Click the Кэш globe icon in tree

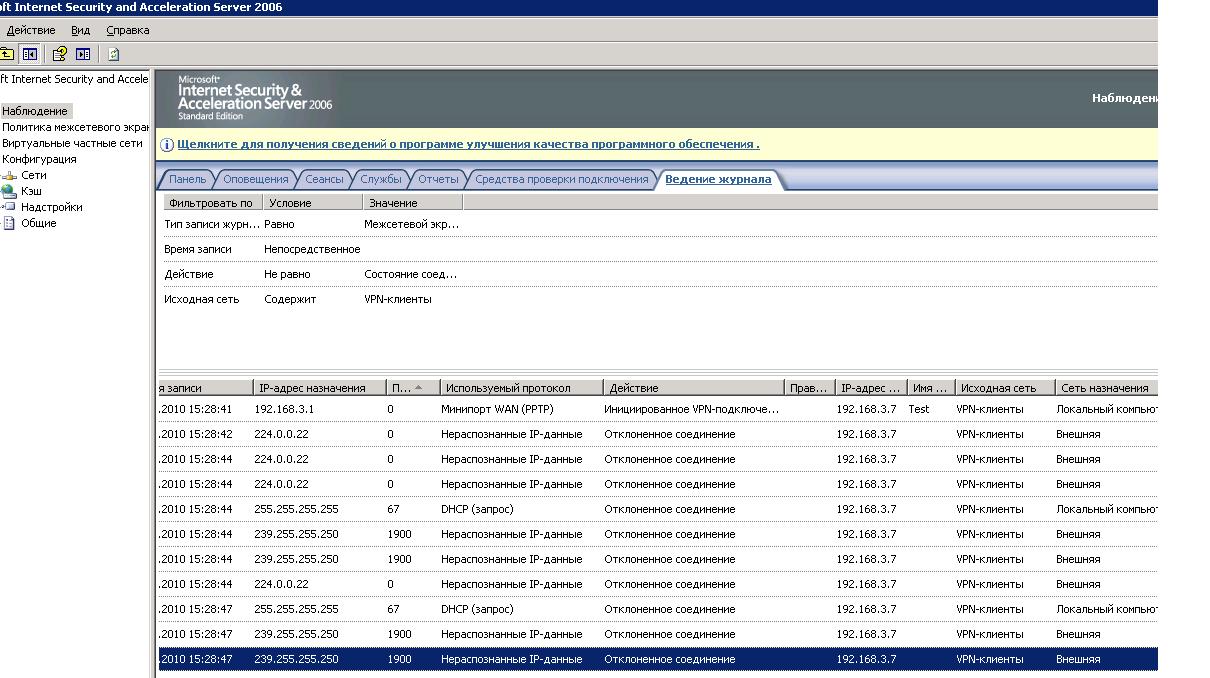(x=9, y=191)
